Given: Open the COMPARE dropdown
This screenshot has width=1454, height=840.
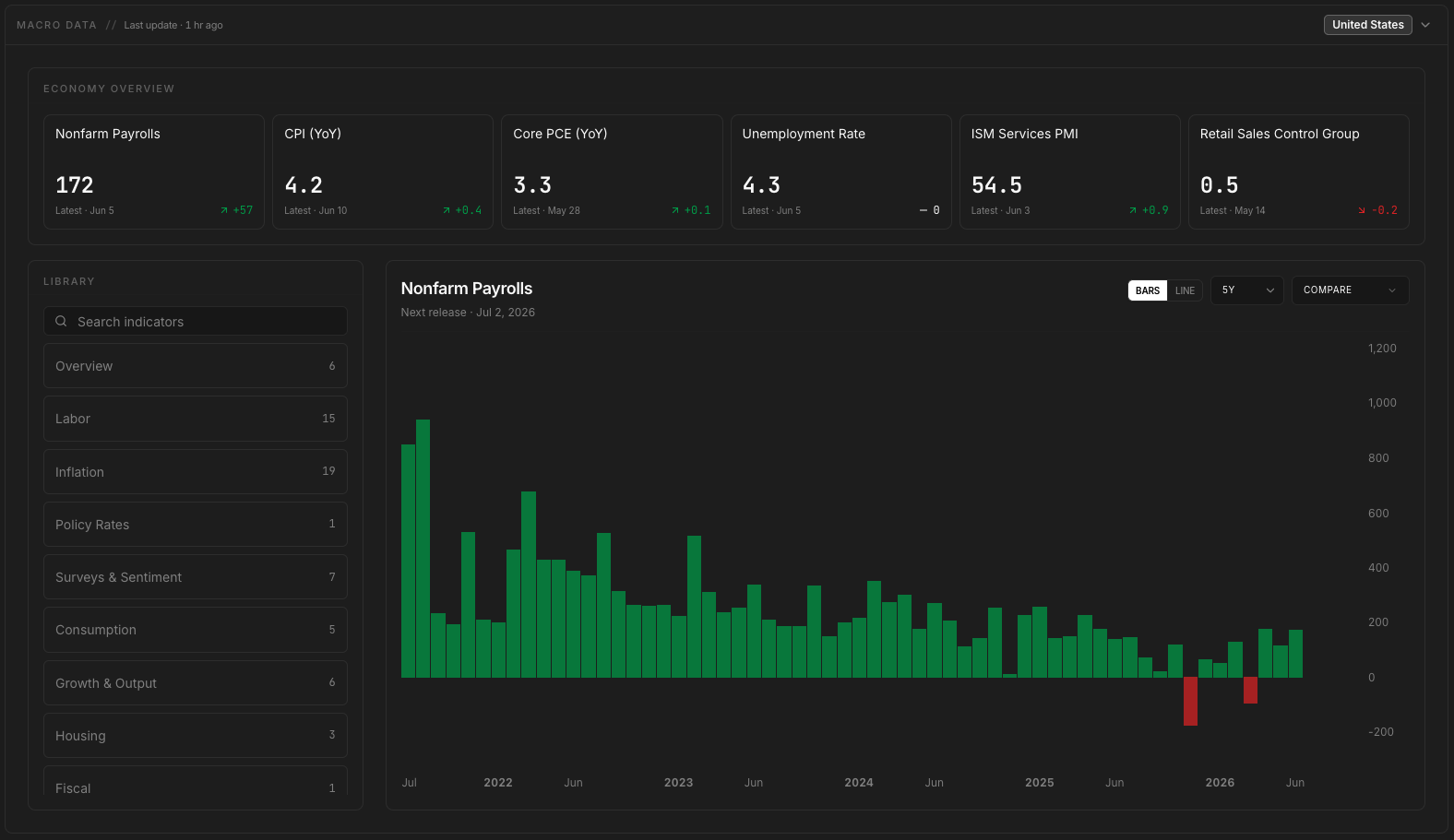Looking at the screenshot, I should click(x=1350, y=290).
